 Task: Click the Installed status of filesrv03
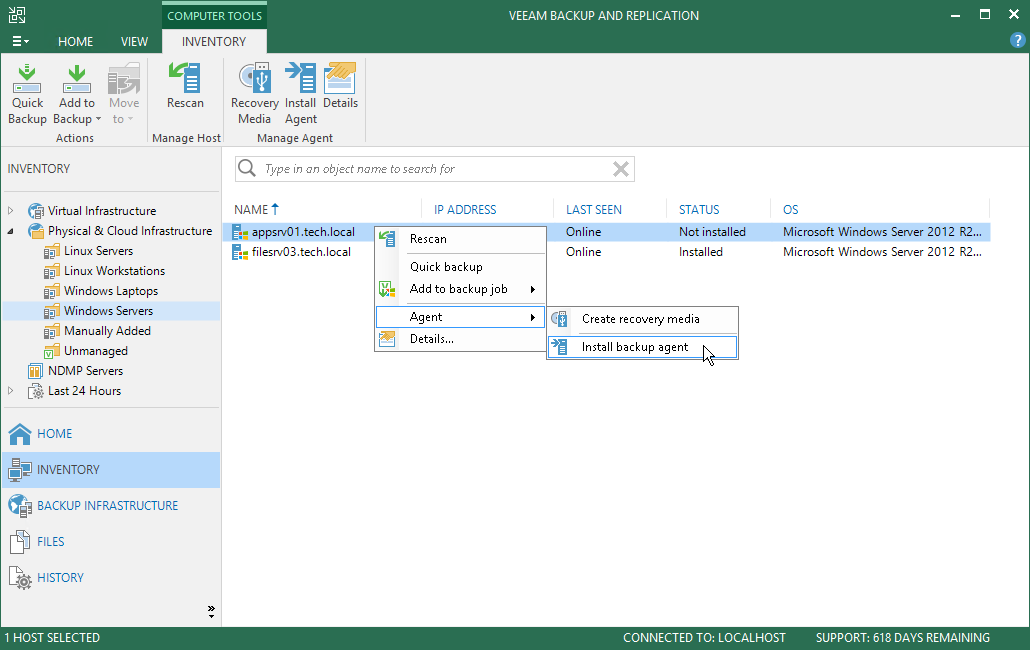tap(701, 251)
